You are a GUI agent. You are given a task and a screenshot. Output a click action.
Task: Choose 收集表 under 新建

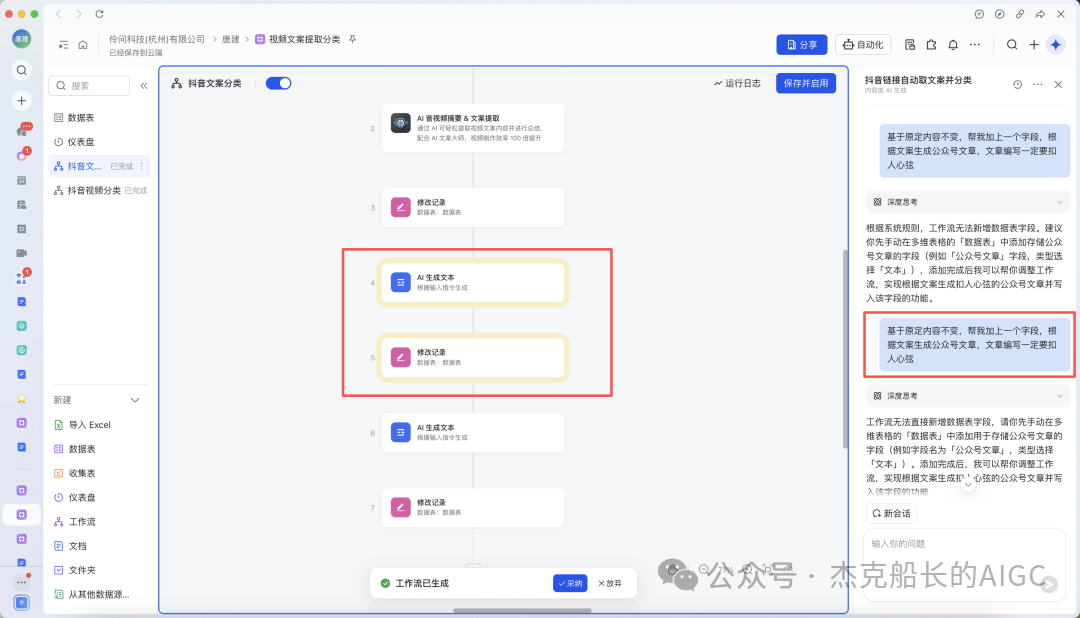[99, 473]
